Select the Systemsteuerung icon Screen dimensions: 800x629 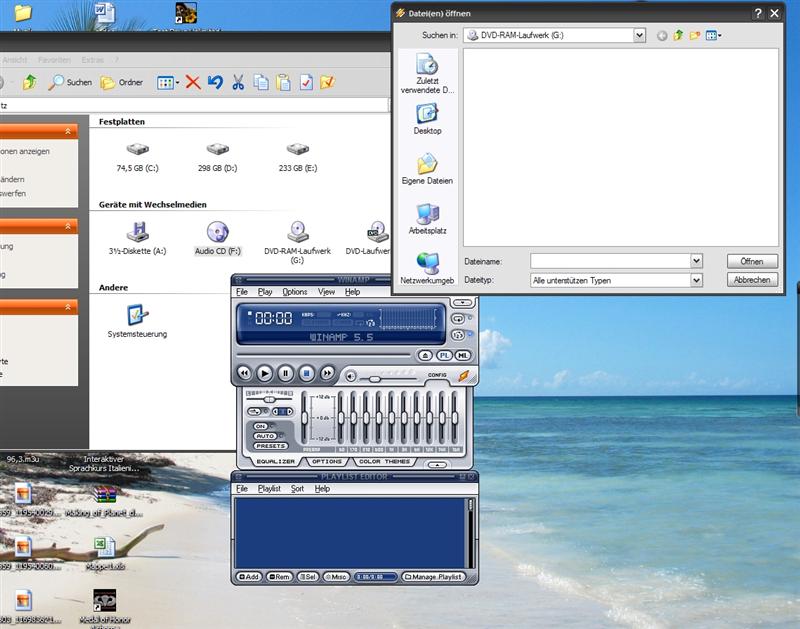pyautogui.click(x=137, y=321)
